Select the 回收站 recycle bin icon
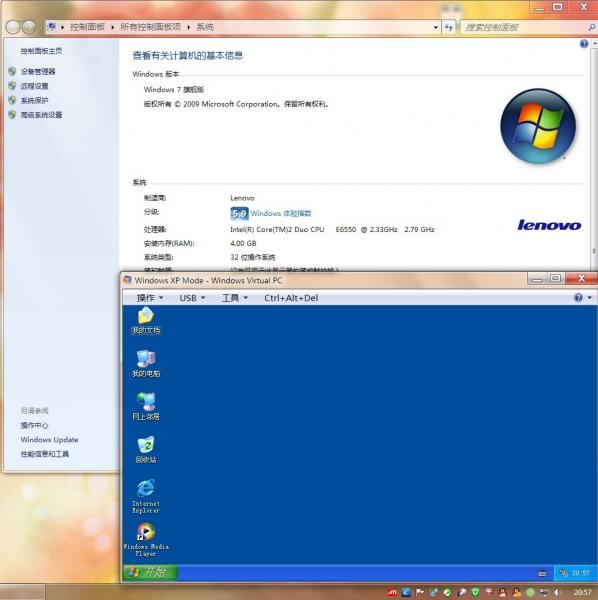This screenshot has height=600, width=598. [x=146, y=450]
